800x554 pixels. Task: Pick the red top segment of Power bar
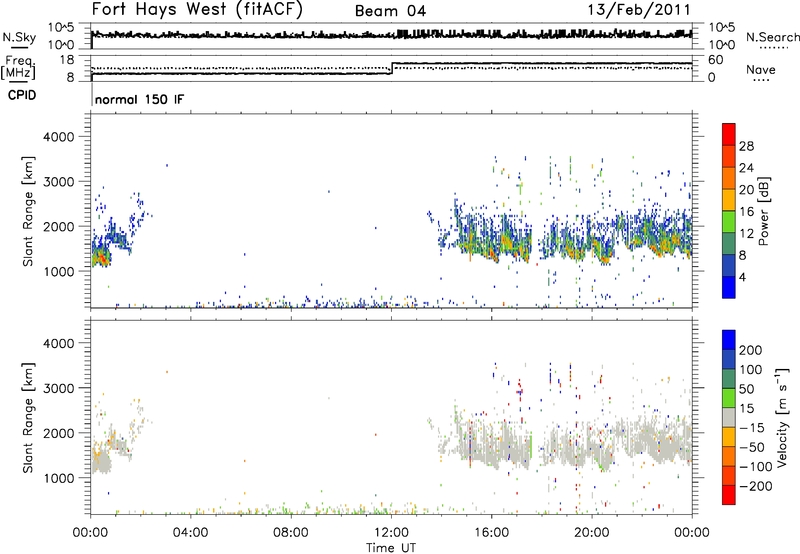point(729,134)
